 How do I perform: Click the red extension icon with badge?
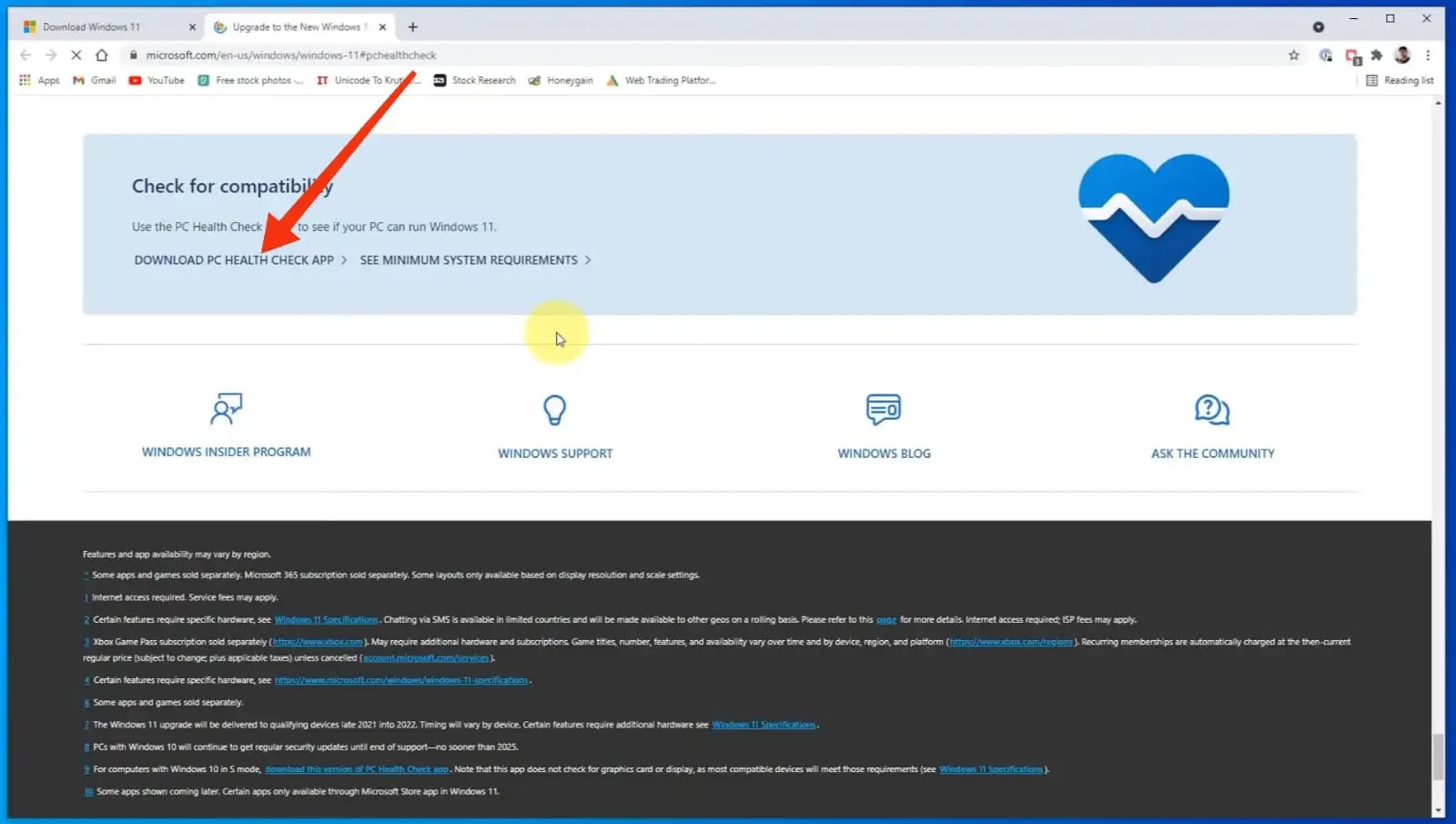(1353, 56)
